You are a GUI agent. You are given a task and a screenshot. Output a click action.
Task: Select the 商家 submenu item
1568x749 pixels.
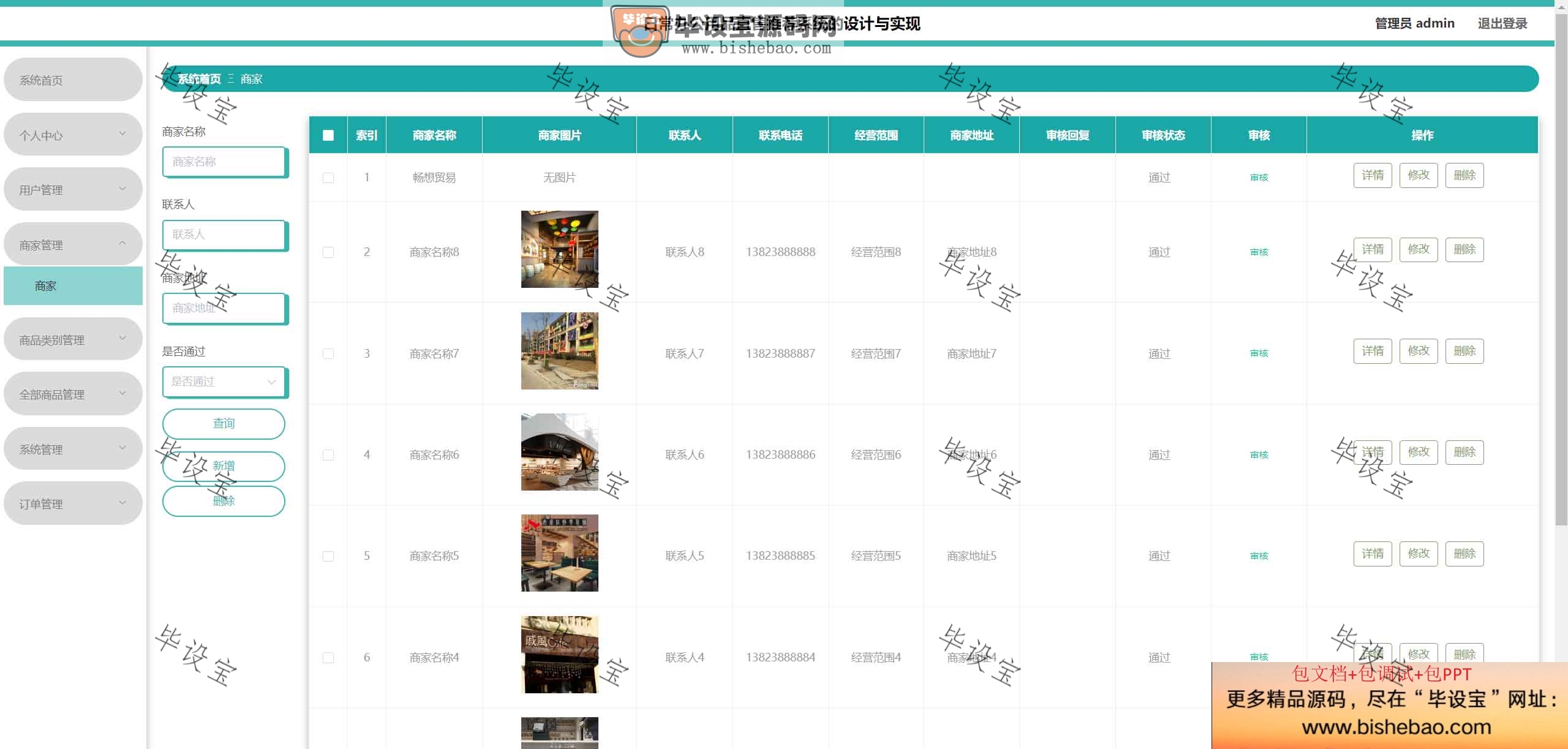[x=73, y=286]
